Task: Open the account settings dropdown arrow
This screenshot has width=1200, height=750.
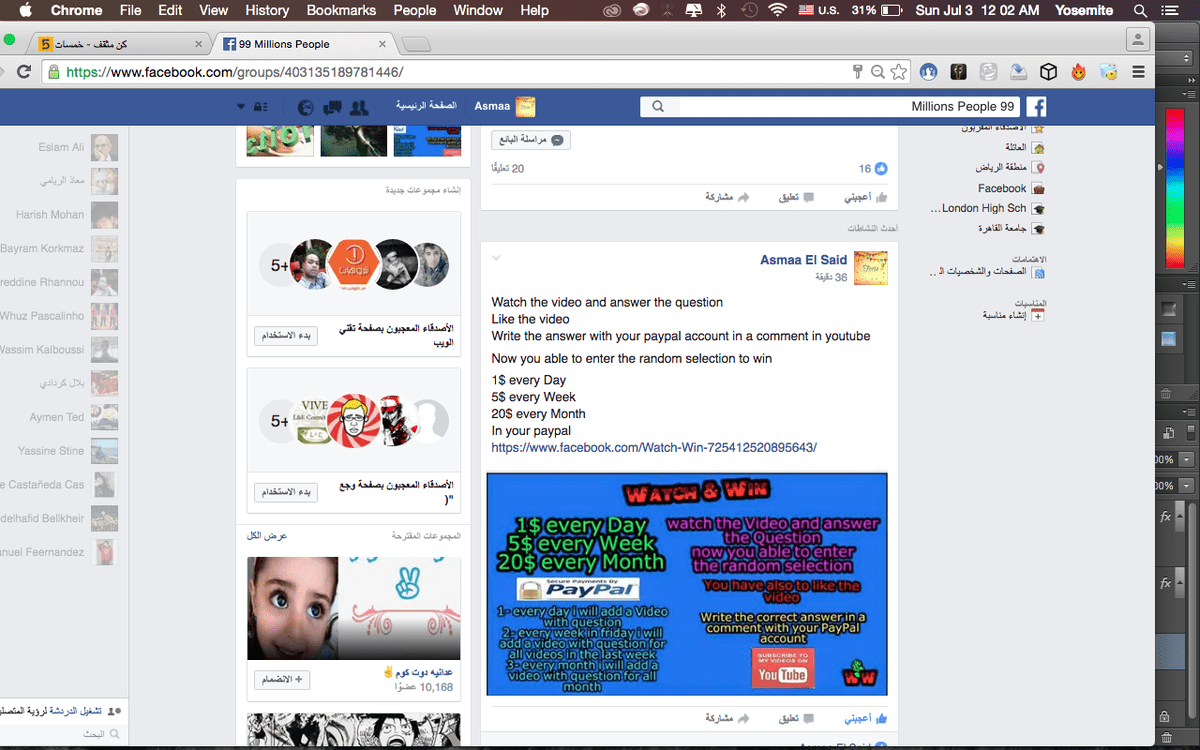Action: click(243, 106)
